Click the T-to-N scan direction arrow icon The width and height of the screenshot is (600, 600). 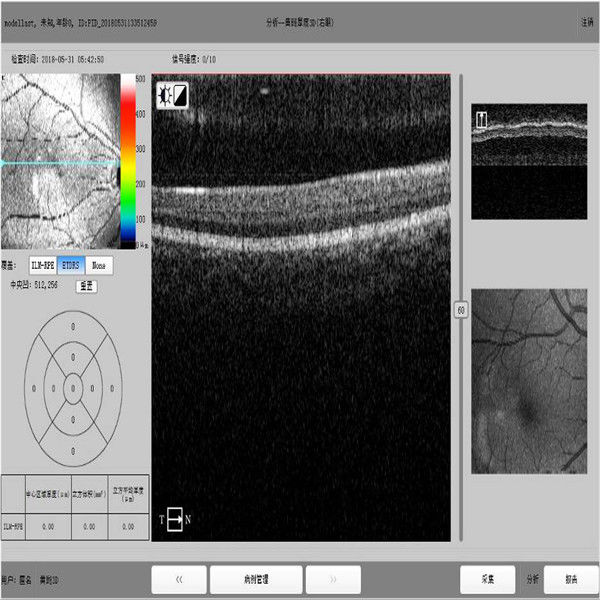(x=175, y=520)
